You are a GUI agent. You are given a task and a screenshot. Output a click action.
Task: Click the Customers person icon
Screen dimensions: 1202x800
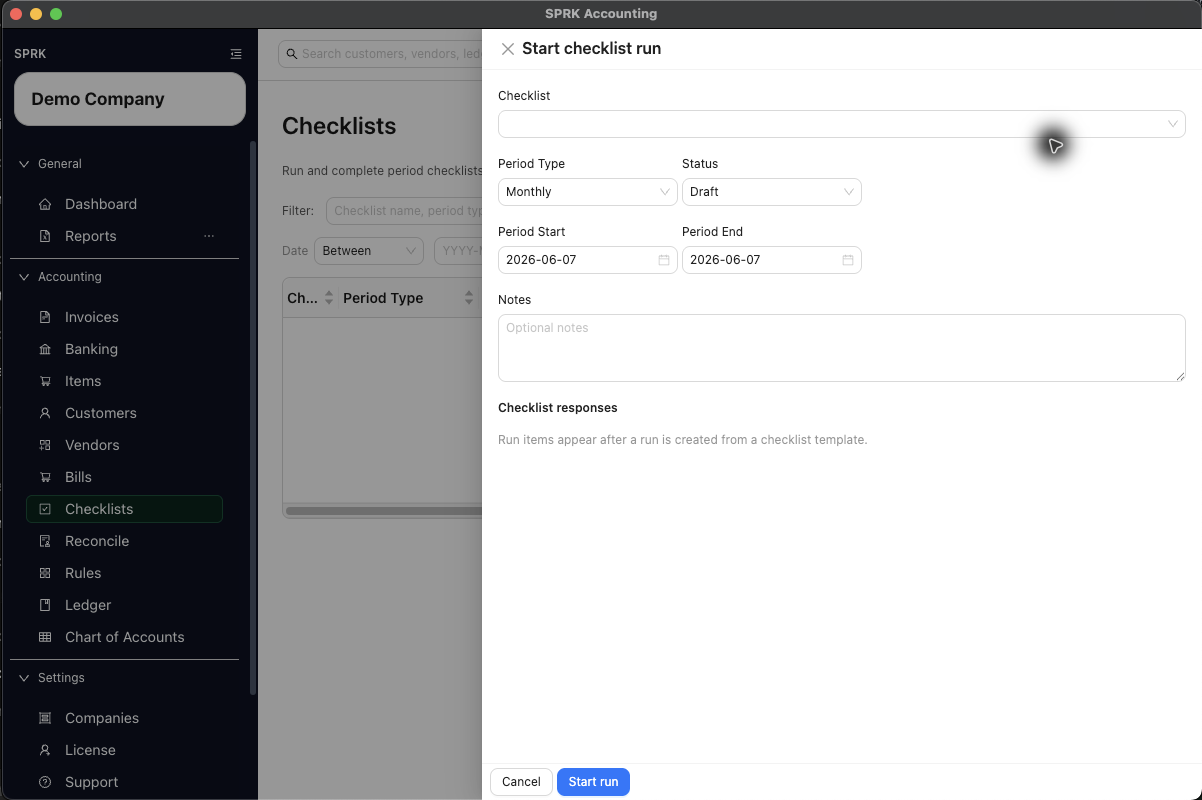(x=45, y=413)
